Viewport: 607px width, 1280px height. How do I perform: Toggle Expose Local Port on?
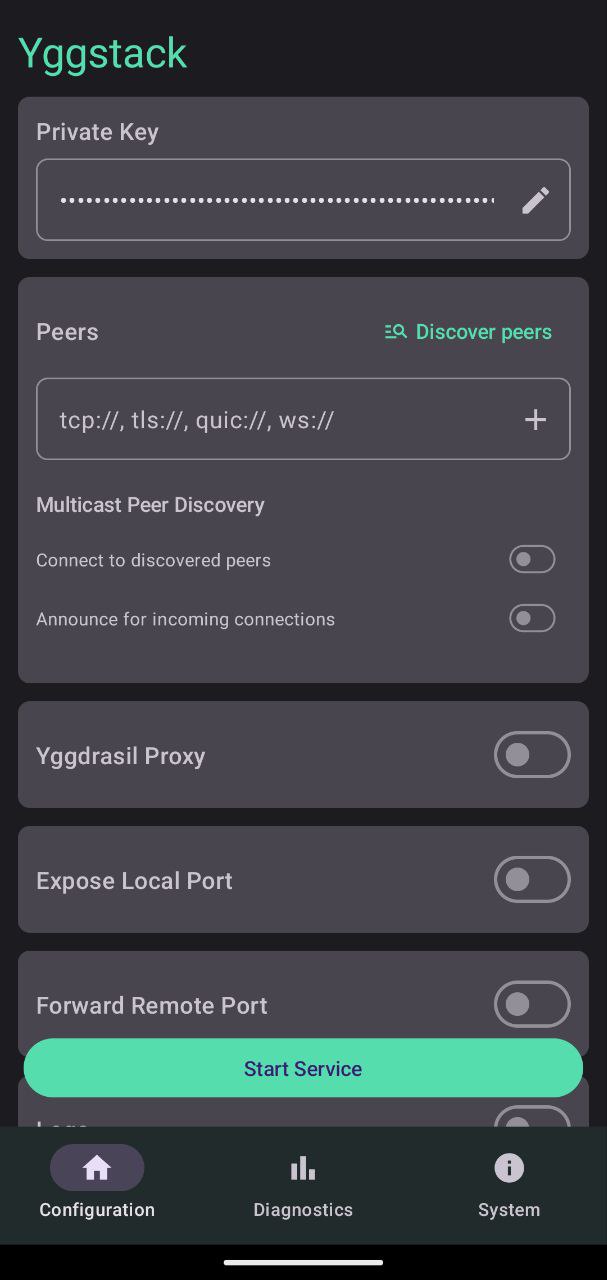click(532, 879)
